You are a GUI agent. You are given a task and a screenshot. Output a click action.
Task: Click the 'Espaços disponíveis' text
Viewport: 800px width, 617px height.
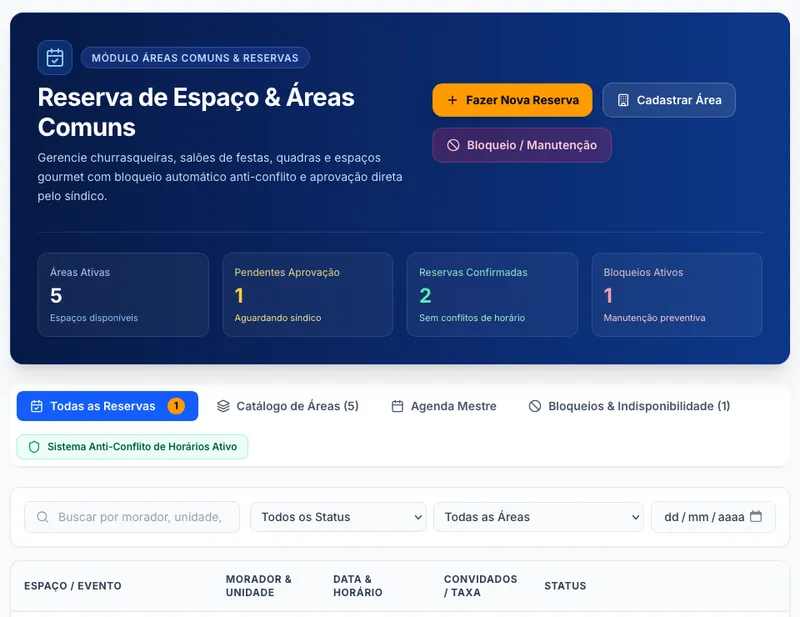[94, 318]
